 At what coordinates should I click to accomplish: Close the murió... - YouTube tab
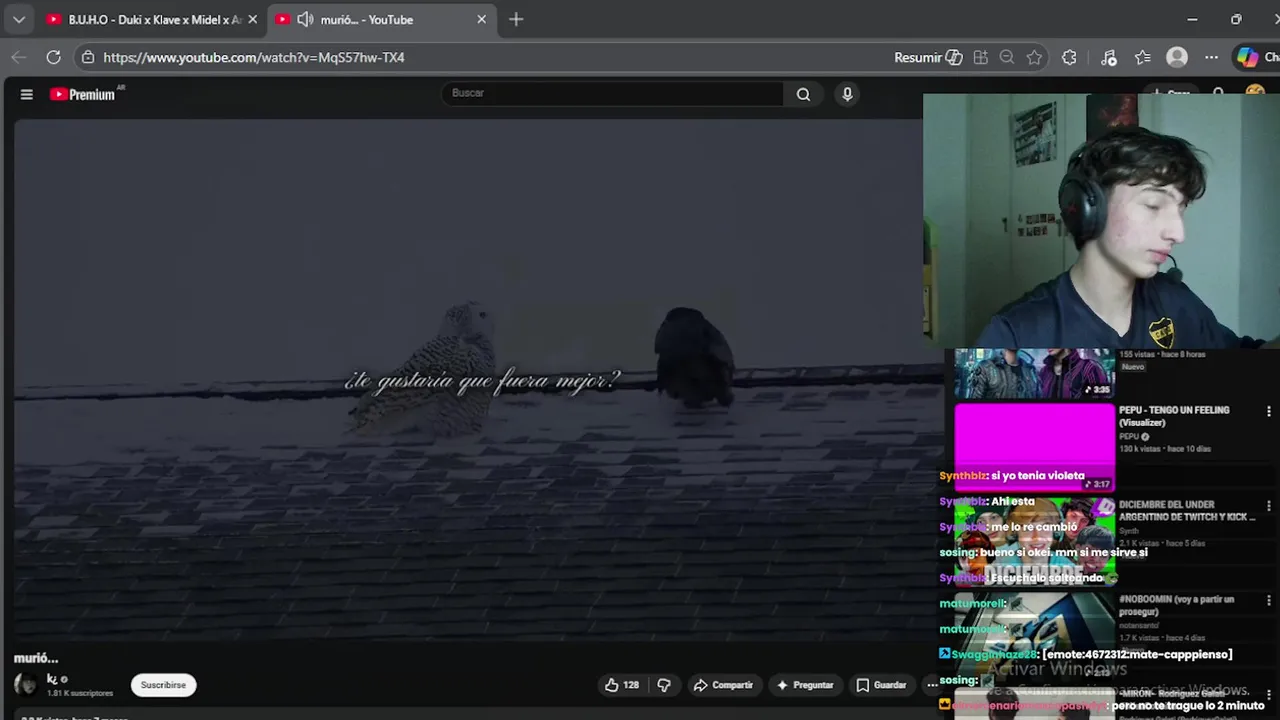click(x=481, y=19)
